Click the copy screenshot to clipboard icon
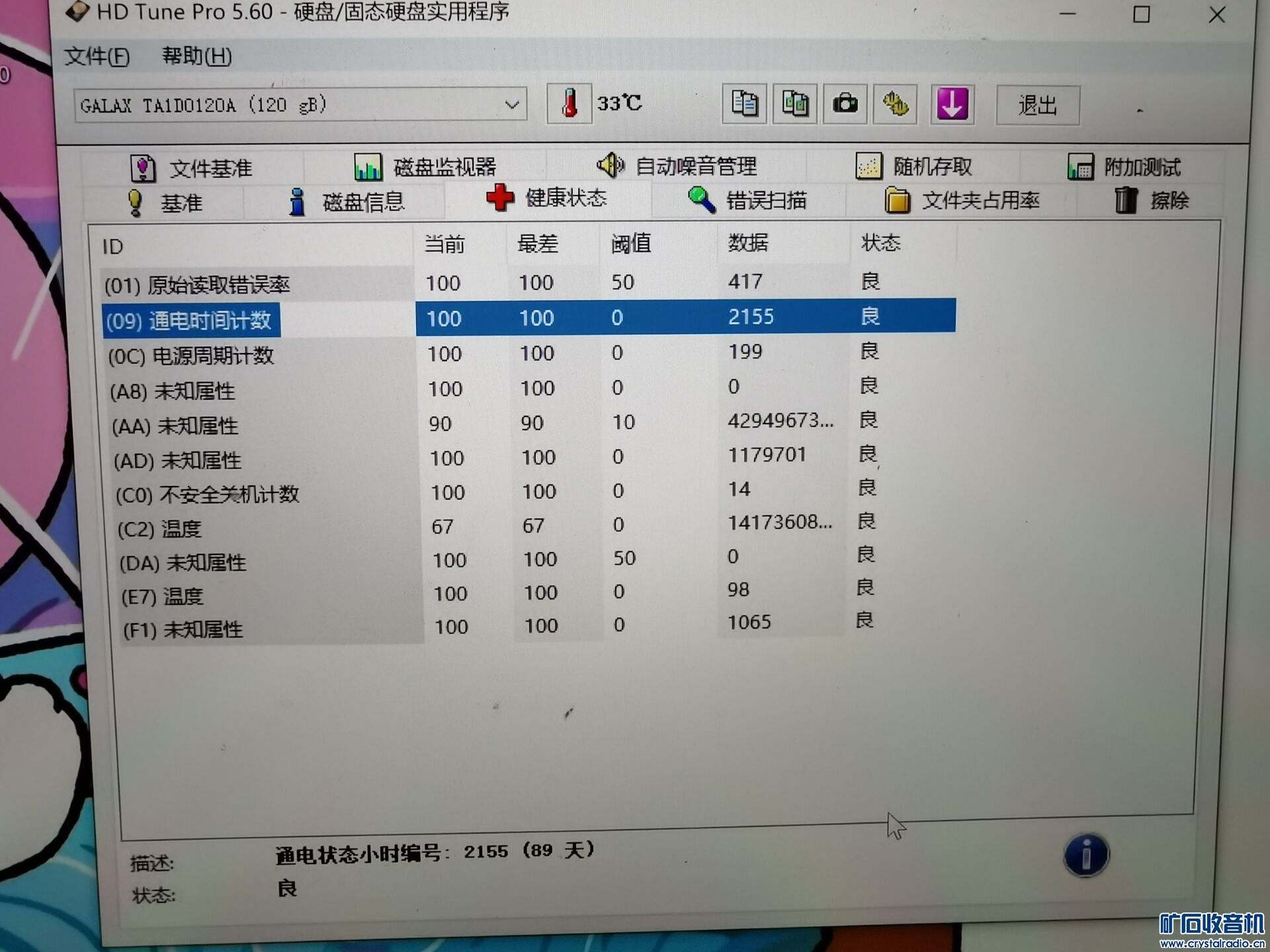This screenshot has width=1270, height=952. point(794,104)
